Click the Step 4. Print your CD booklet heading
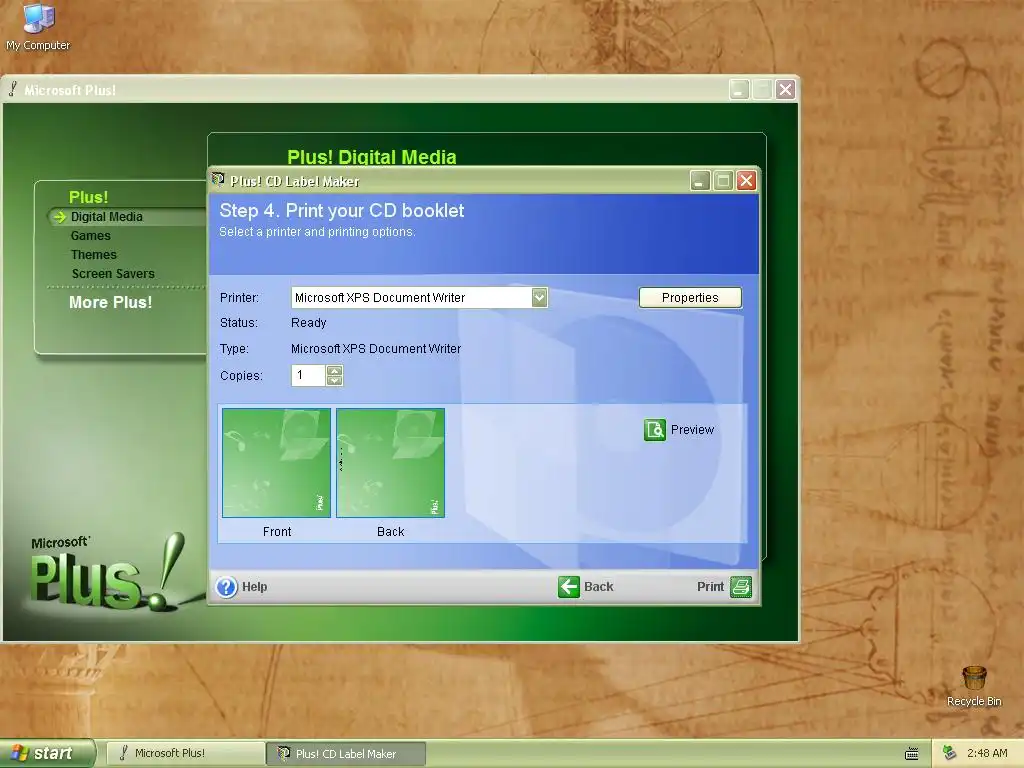 (342, 210)
